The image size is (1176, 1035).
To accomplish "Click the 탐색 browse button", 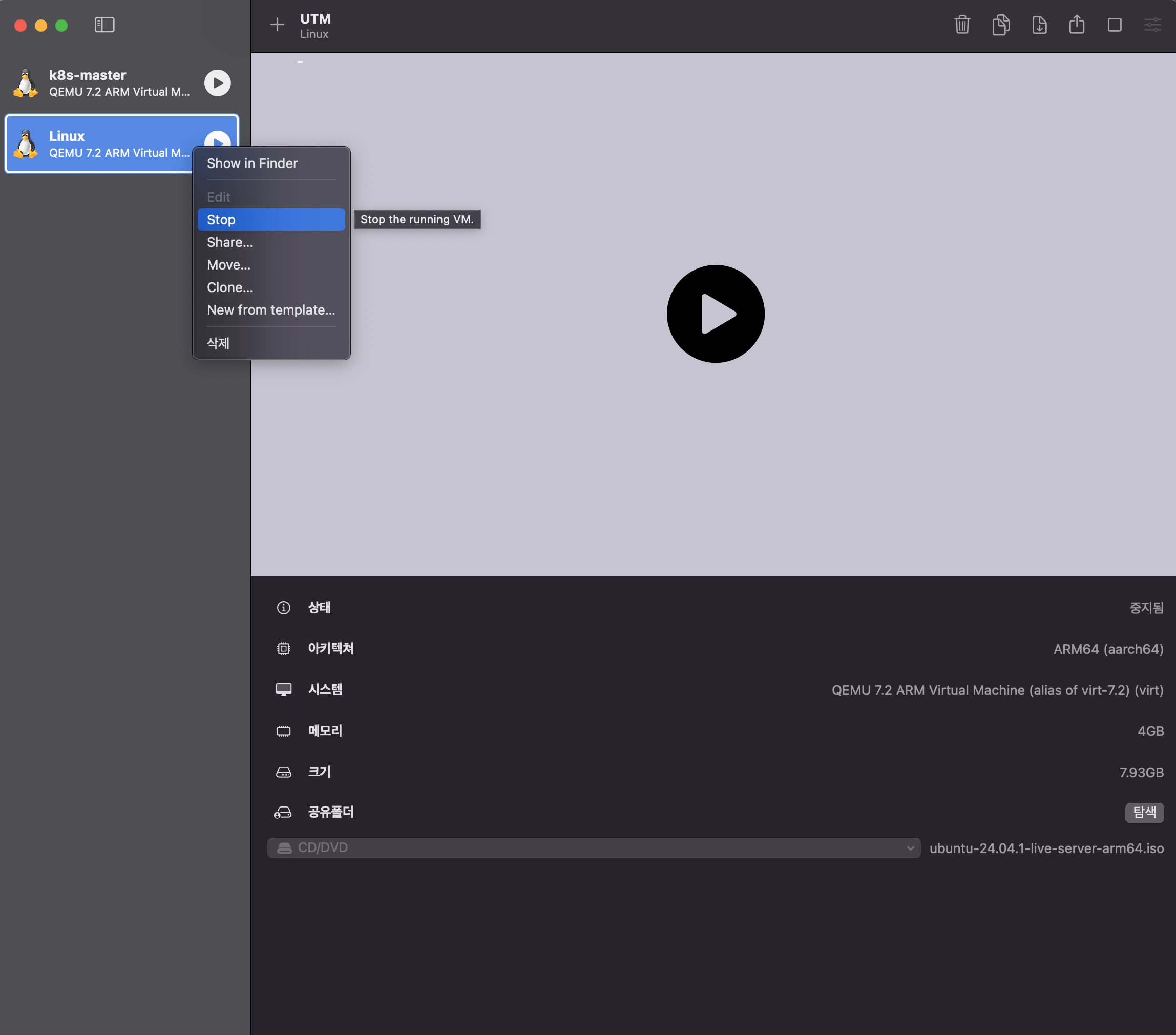I will (1144, 812).
